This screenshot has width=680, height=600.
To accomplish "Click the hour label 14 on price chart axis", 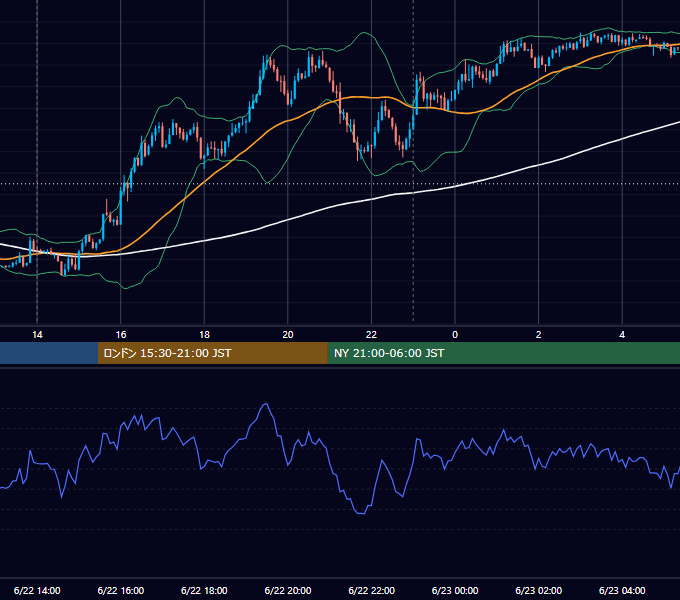I will point(37,335).
